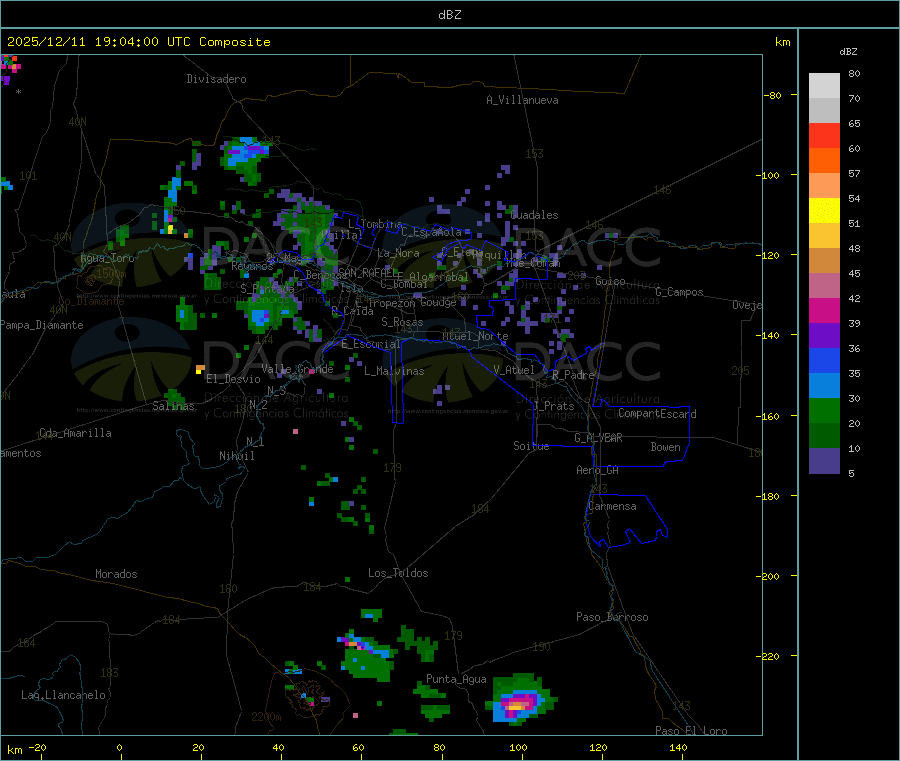
Task: Click the Divisadero map label
Action: coord(216,79)
